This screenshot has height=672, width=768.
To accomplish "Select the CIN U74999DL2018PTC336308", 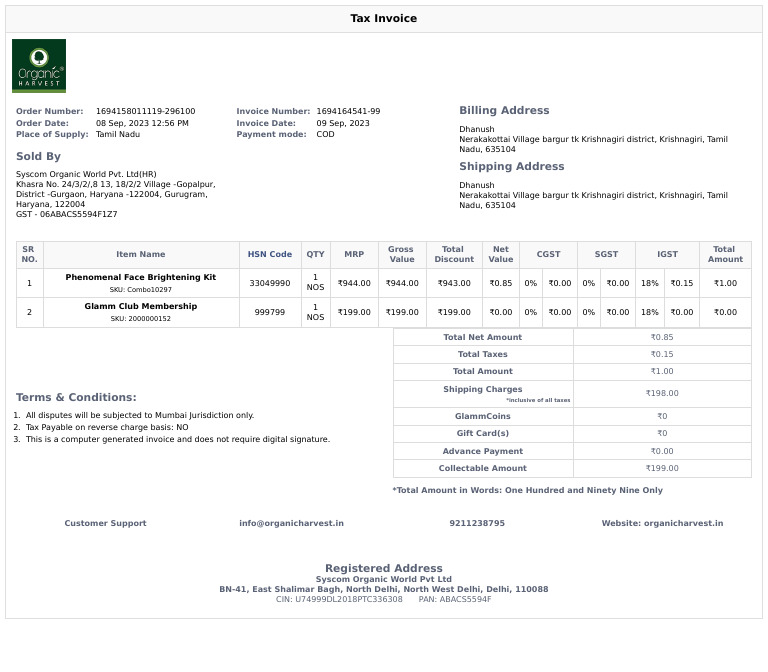I will point(339,599).
